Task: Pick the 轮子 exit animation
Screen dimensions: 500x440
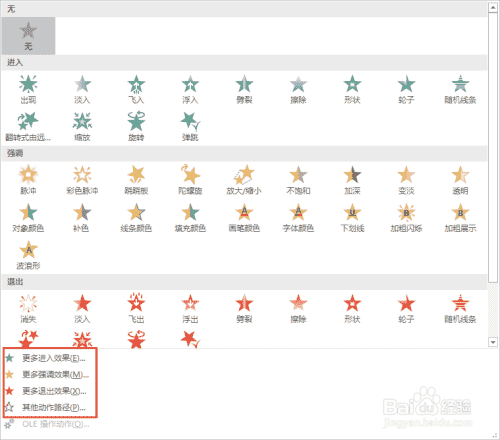Action: point(406,309)
